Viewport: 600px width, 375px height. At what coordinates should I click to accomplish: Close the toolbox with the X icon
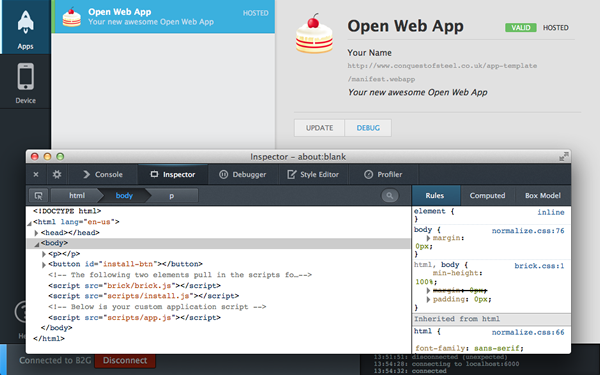(36, 174)
